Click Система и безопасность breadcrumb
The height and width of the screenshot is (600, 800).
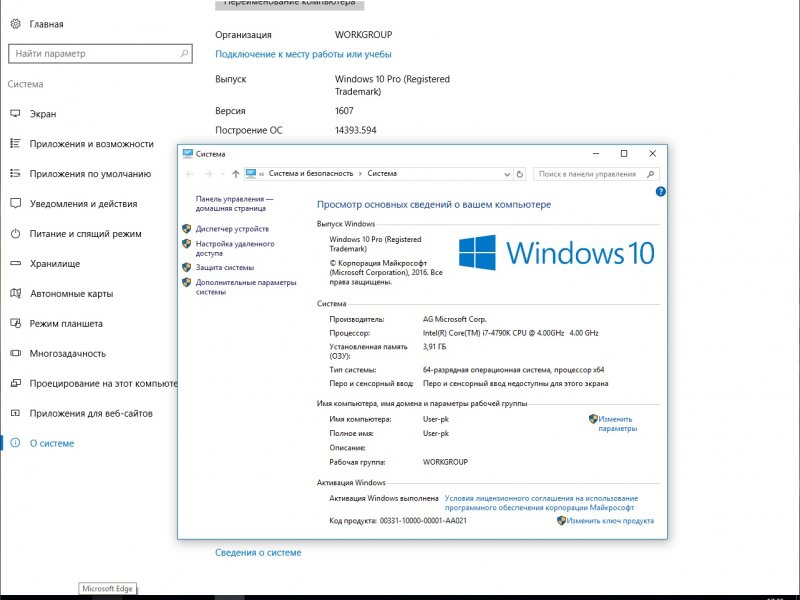[311, 173]
